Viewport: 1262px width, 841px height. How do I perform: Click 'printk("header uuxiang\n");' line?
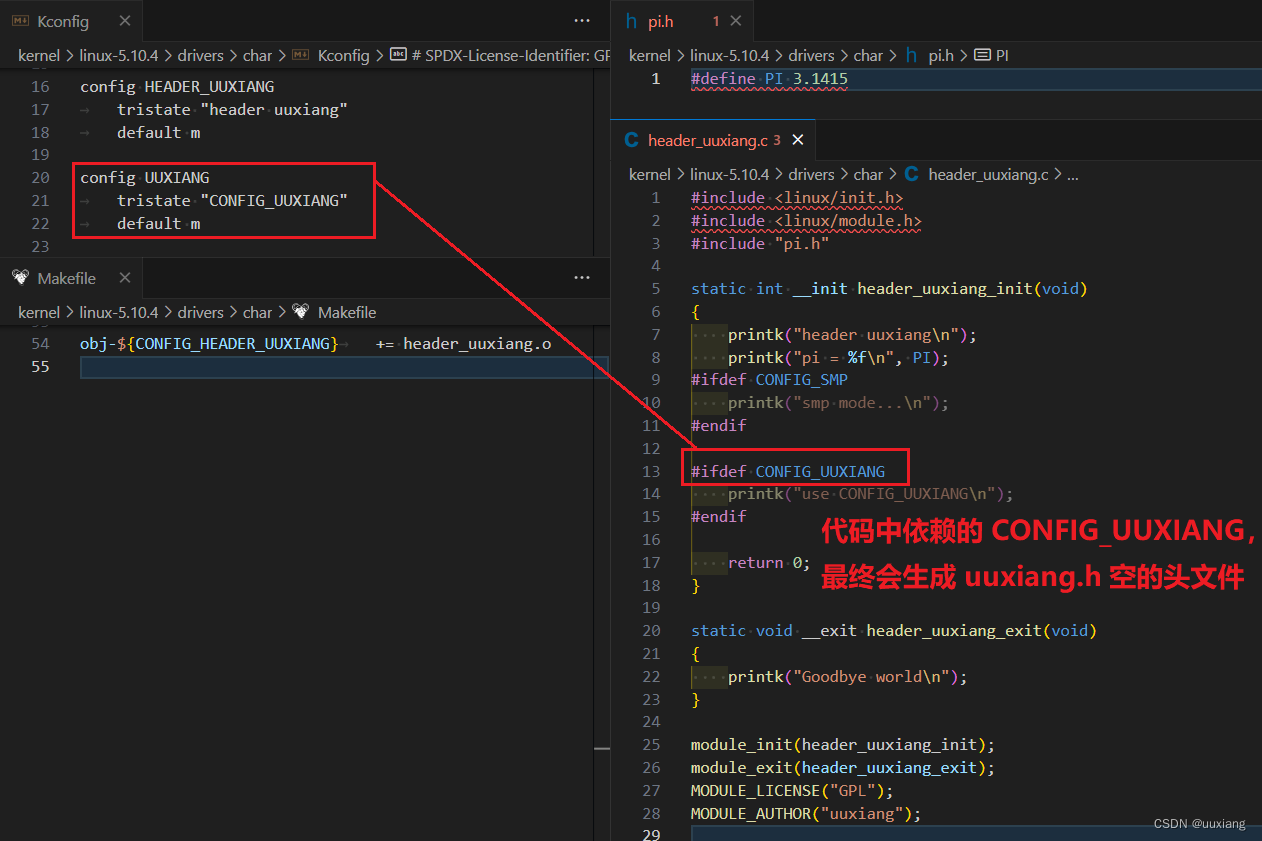[x=852, y=334]
